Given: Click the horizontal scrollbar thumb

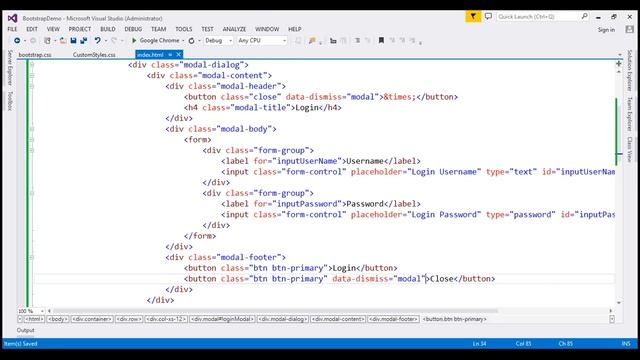Looking at the screenshot, I should (x=276, y=311).
